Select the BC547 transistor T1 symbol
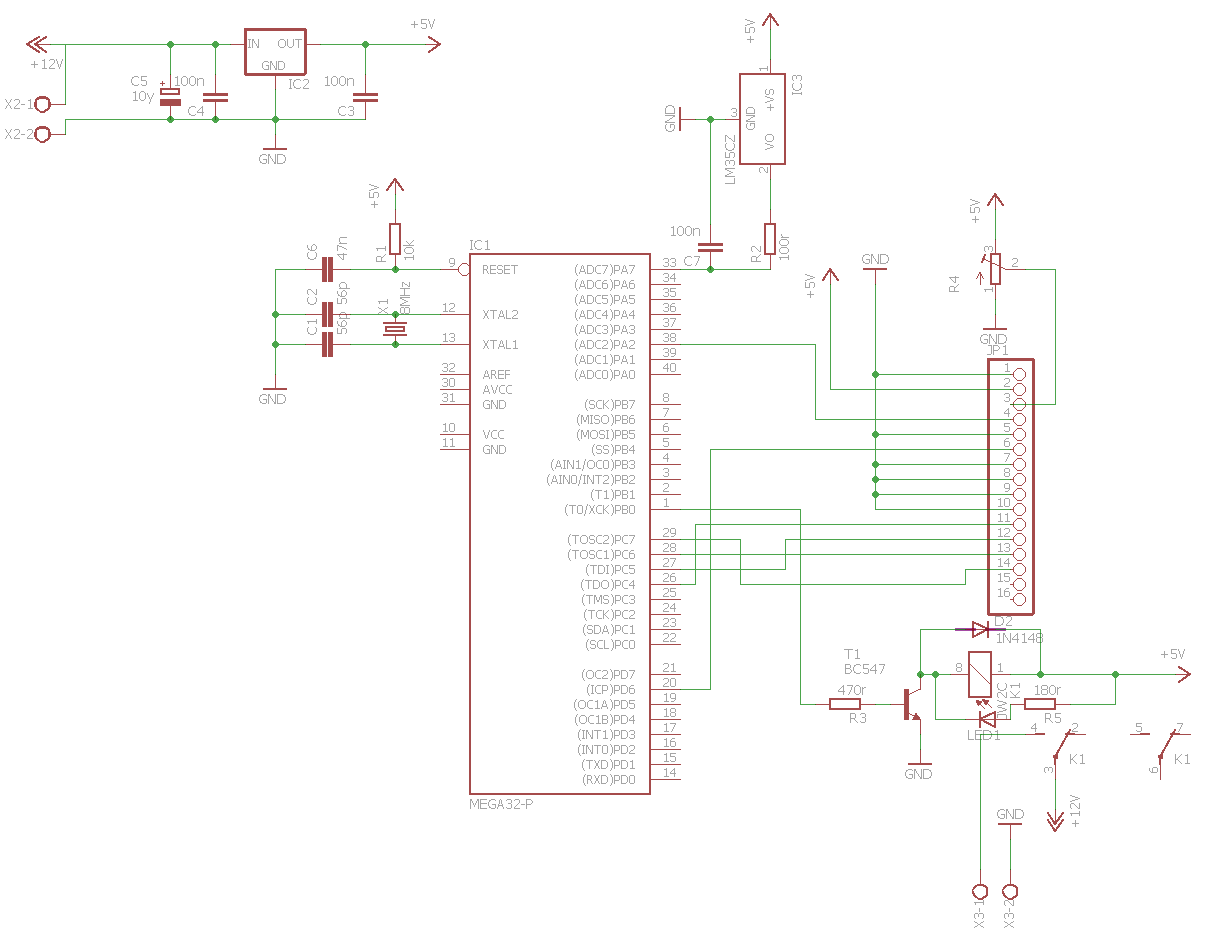Viewport: 1217px width, 935px height. tap(912, 704)
